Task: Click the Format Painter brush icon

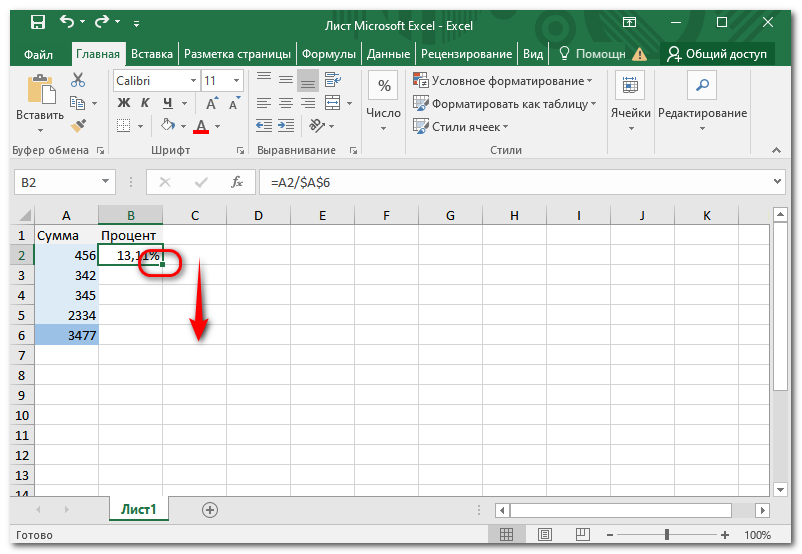Action: tap(78, 125)
